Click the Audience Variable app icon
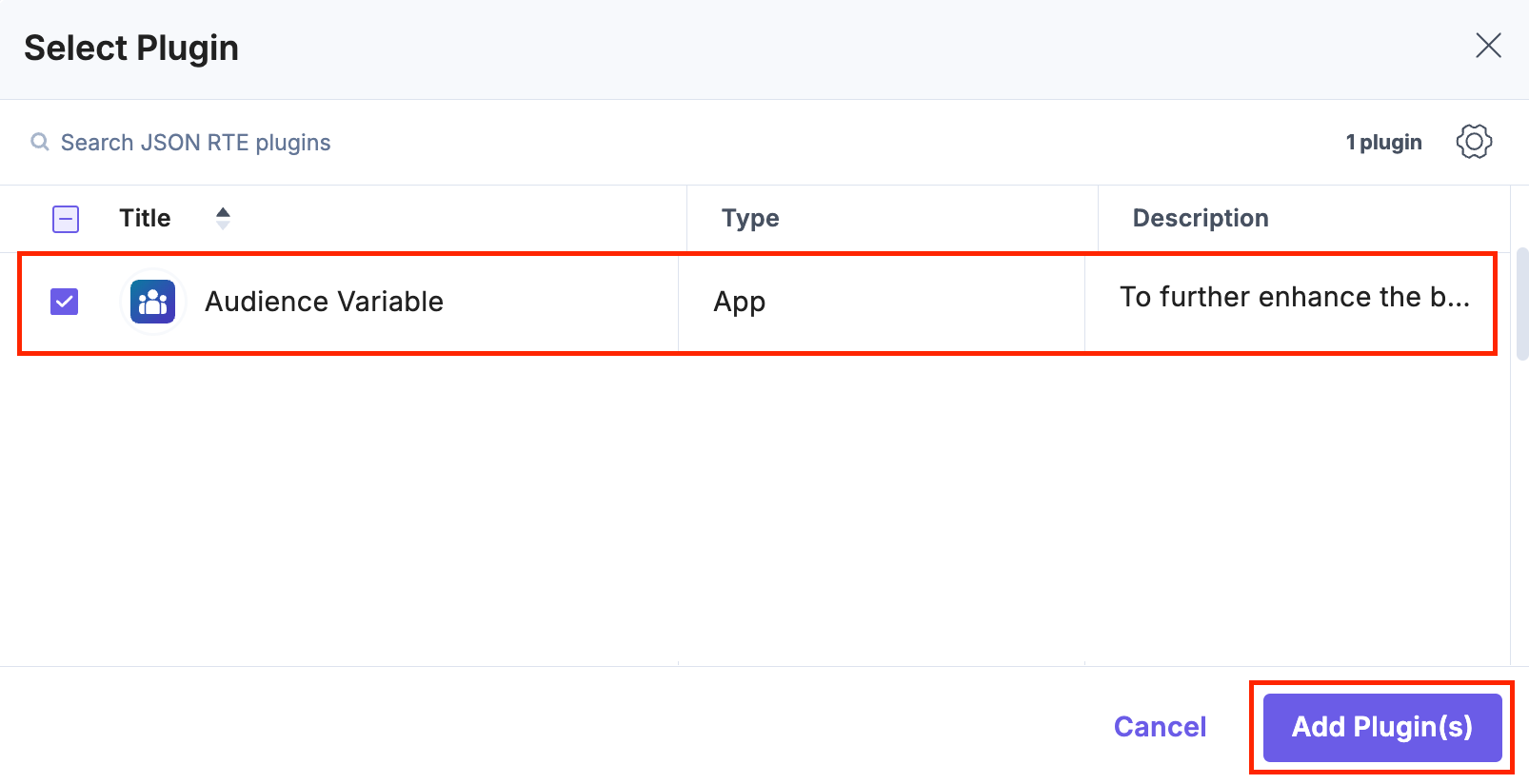Viewport: 1529px width, 784px height. [152, 302]
